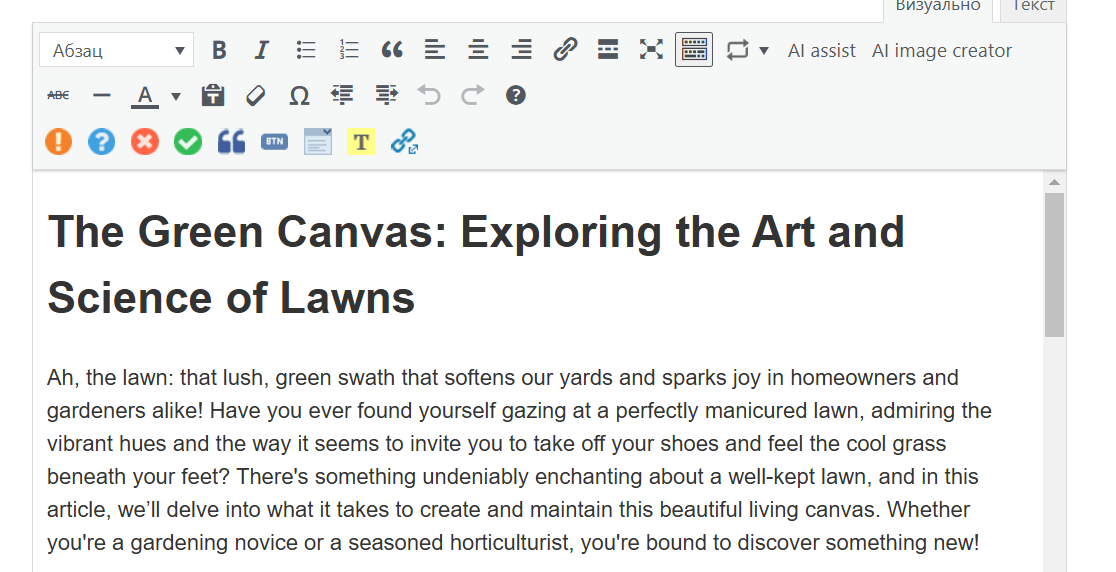The height and width of the screenshot is (572, 1116).
Task: Insert orange exclamation warning shortcode
Action: pyautogui.click(x=59, y=142)
